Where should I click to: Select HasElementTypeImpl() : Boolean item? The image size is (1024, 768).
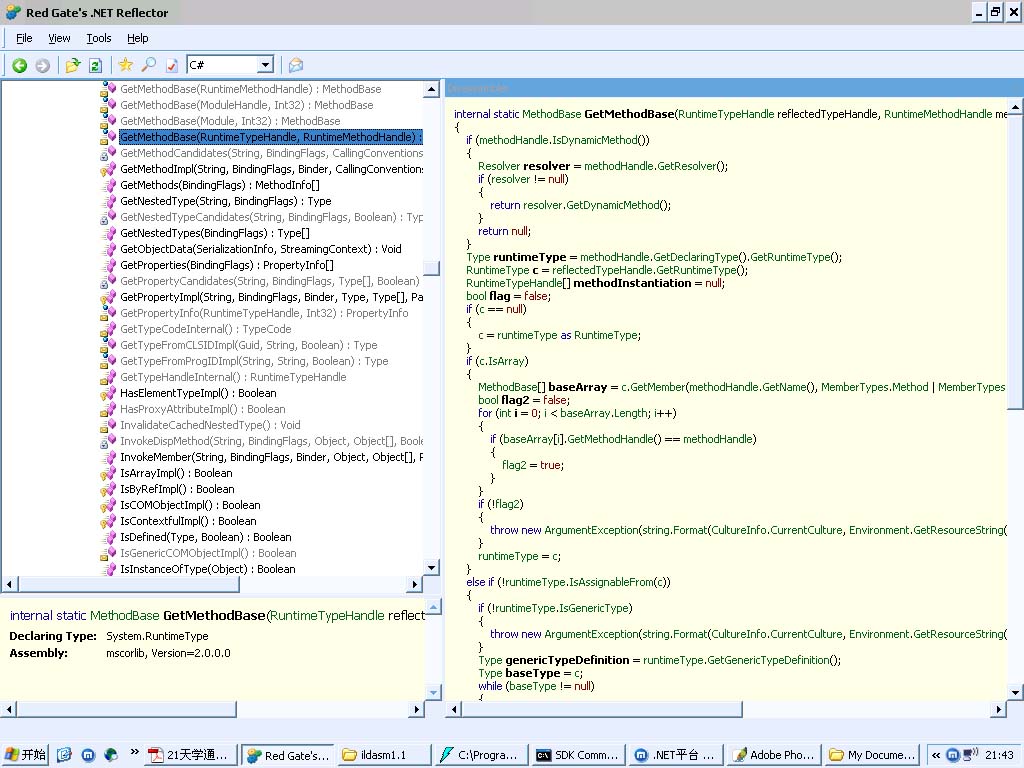click(198, 393)
